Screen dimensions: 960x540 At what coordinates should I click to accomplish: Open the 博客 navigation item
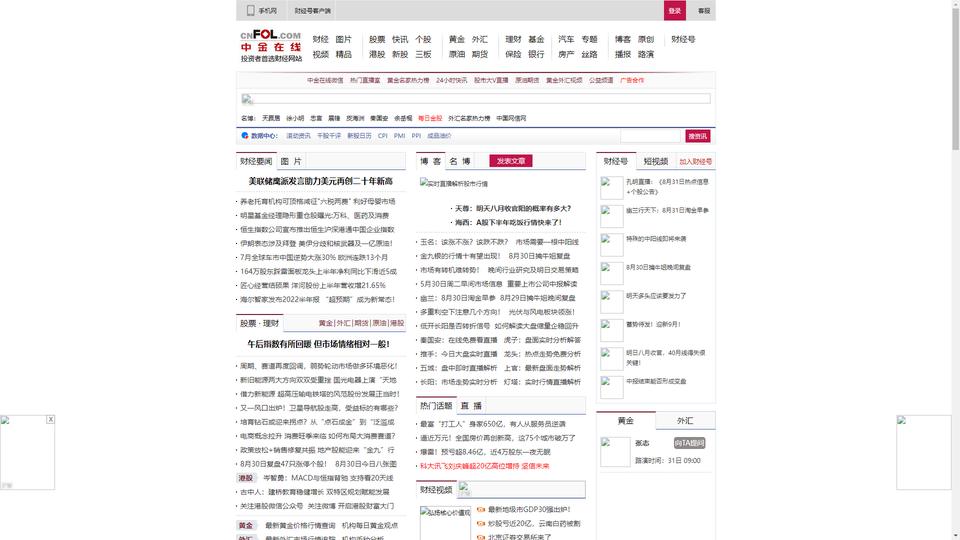[x=623, y=39]
